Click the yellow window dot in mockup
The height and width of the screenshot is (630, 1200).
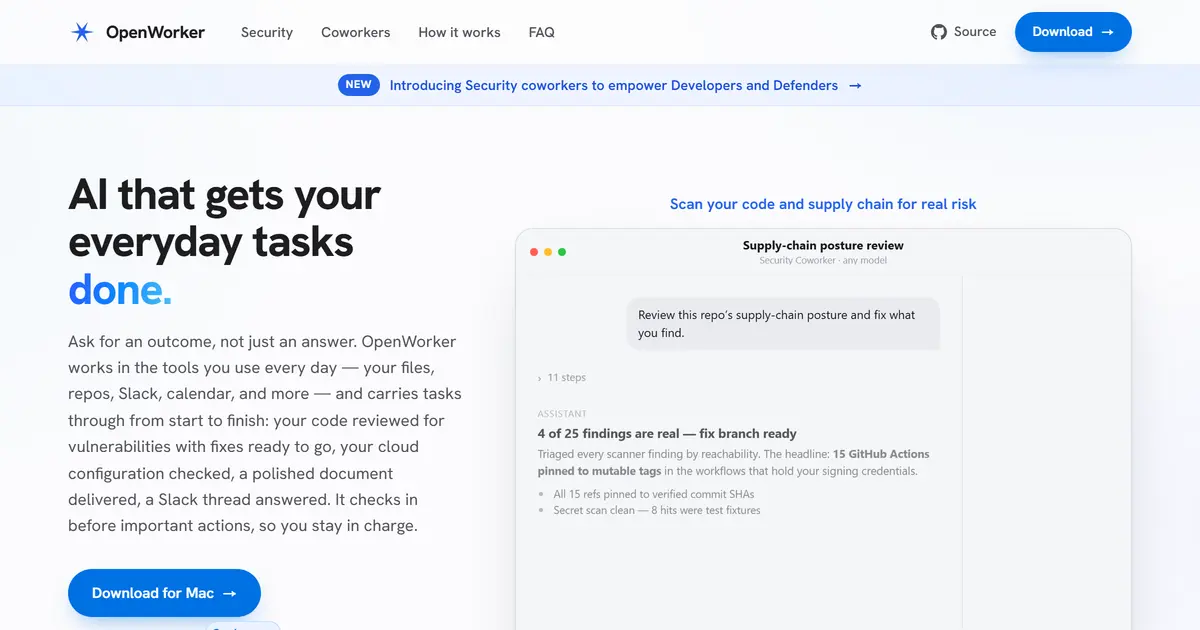point(548,252)
